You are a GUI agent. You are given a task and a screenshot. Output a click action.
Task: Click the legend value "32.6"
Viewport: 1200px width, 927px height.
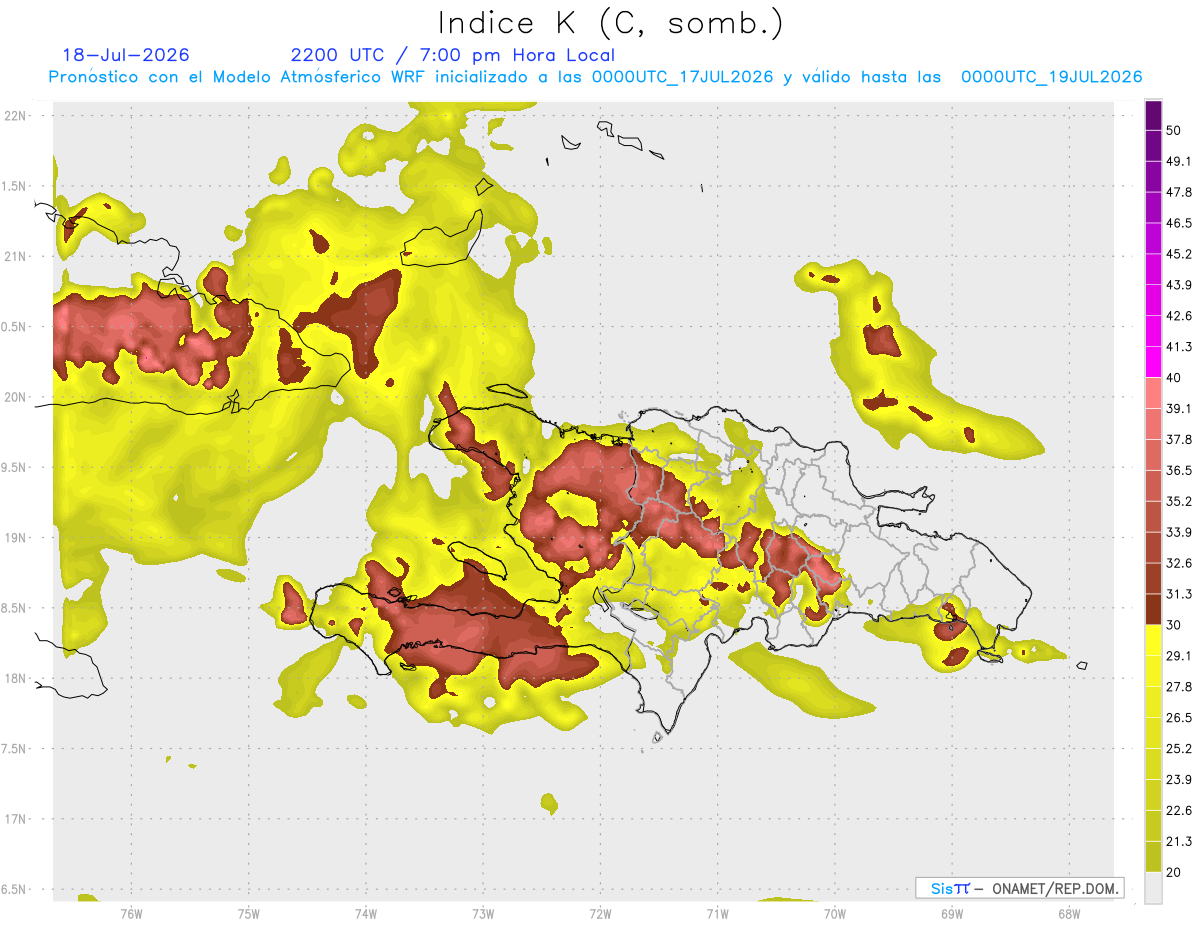click(x=1179, y=563)
